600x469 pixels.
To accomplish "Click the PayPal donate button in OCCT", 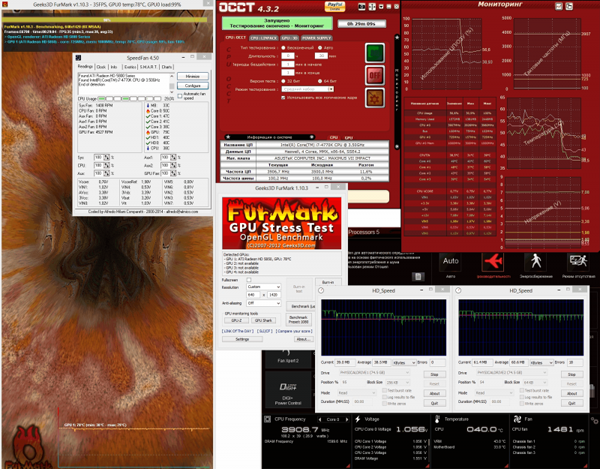I will point(335,7).
